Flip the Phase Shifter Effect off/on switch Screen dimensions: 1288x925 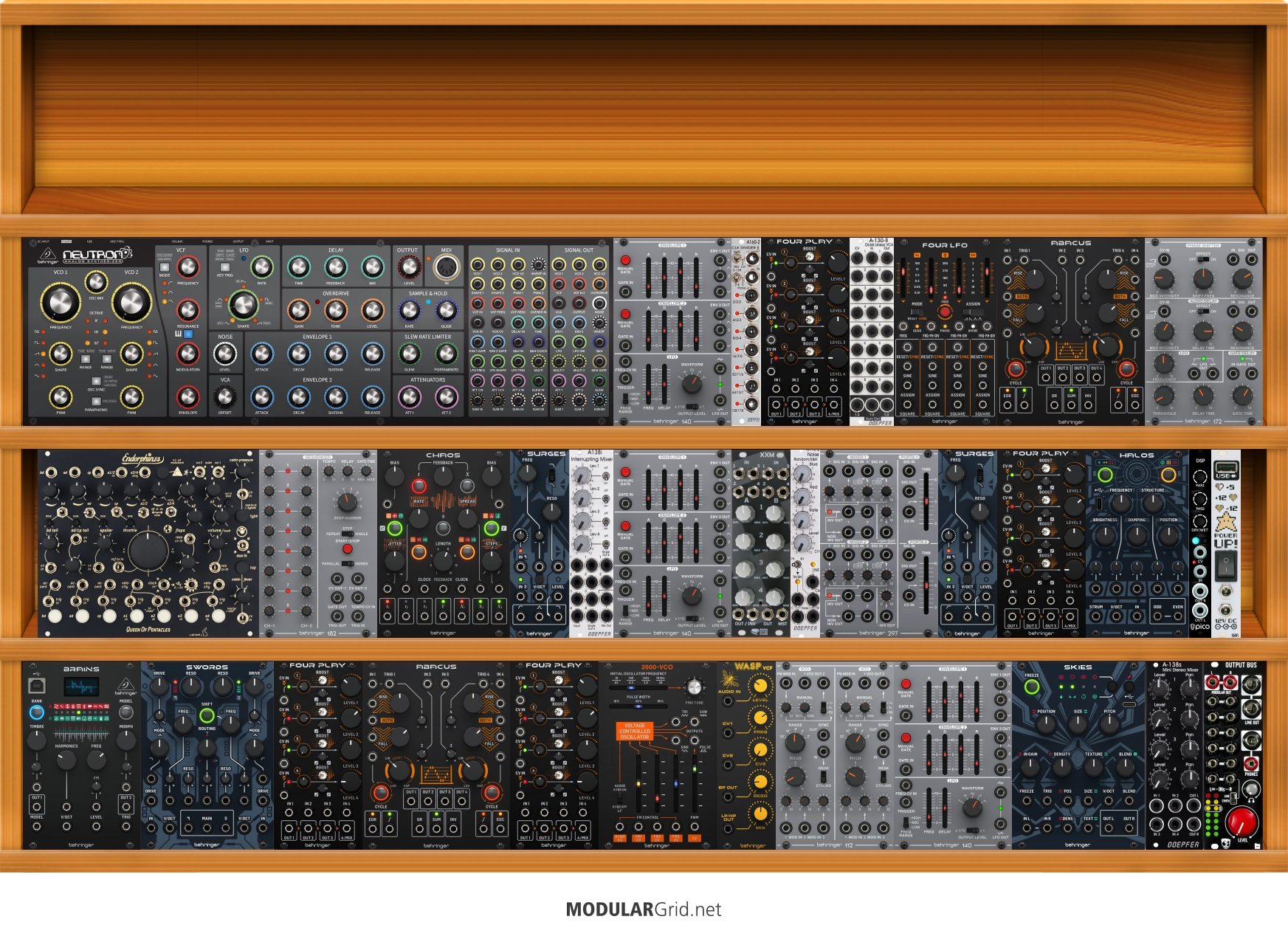pyautogui.click(x=1202, y=259)
